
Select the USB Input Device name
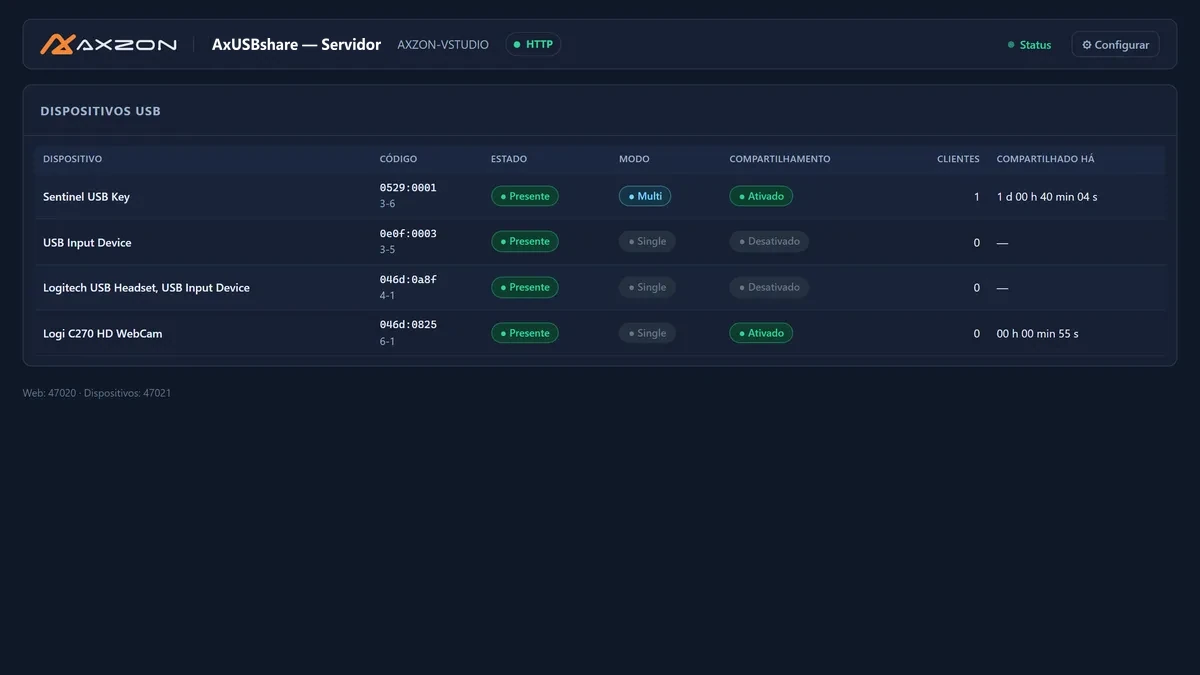pyautogui.click(x=87, y=243)
